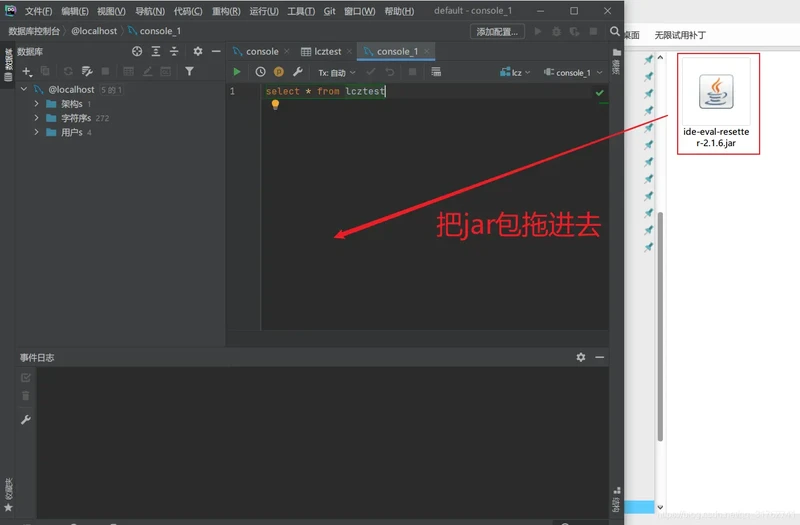Click the event log wrench icon

(26, 420)
